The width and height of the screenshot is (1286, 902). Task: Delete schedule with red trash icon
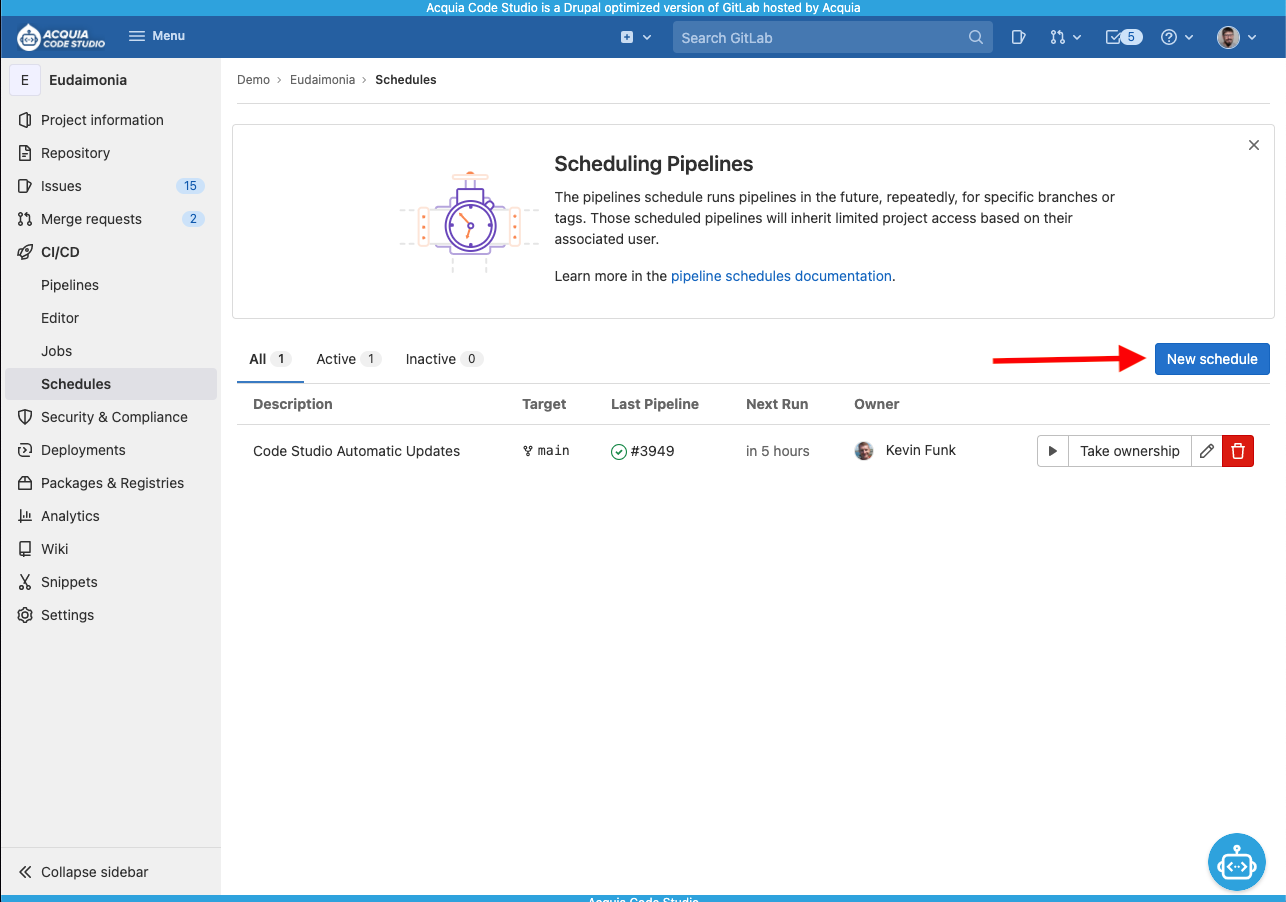(1238, 451)
